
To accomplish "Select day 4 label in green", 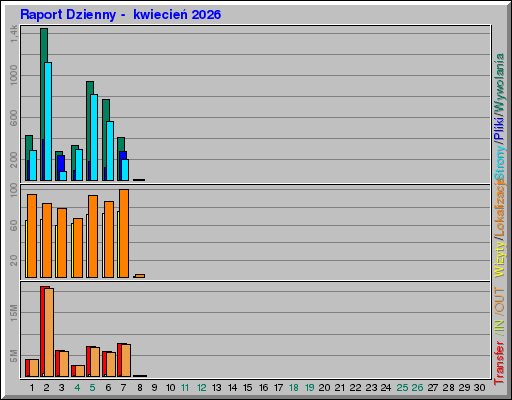I will click(x=77, y=388).
